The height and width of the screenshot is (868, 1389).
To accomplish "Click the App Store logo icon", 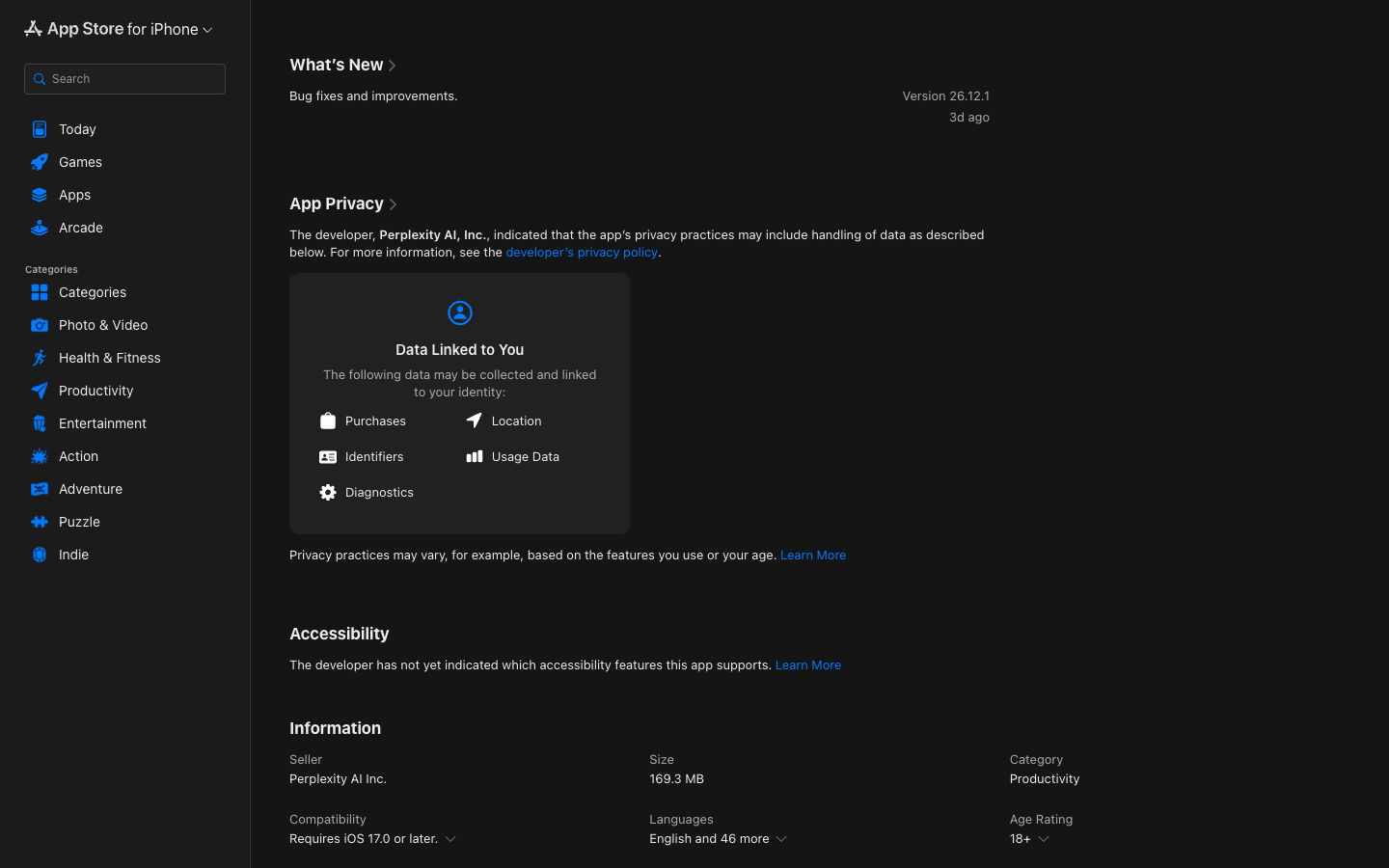I will pyautogui.click(x=33, y=29).
